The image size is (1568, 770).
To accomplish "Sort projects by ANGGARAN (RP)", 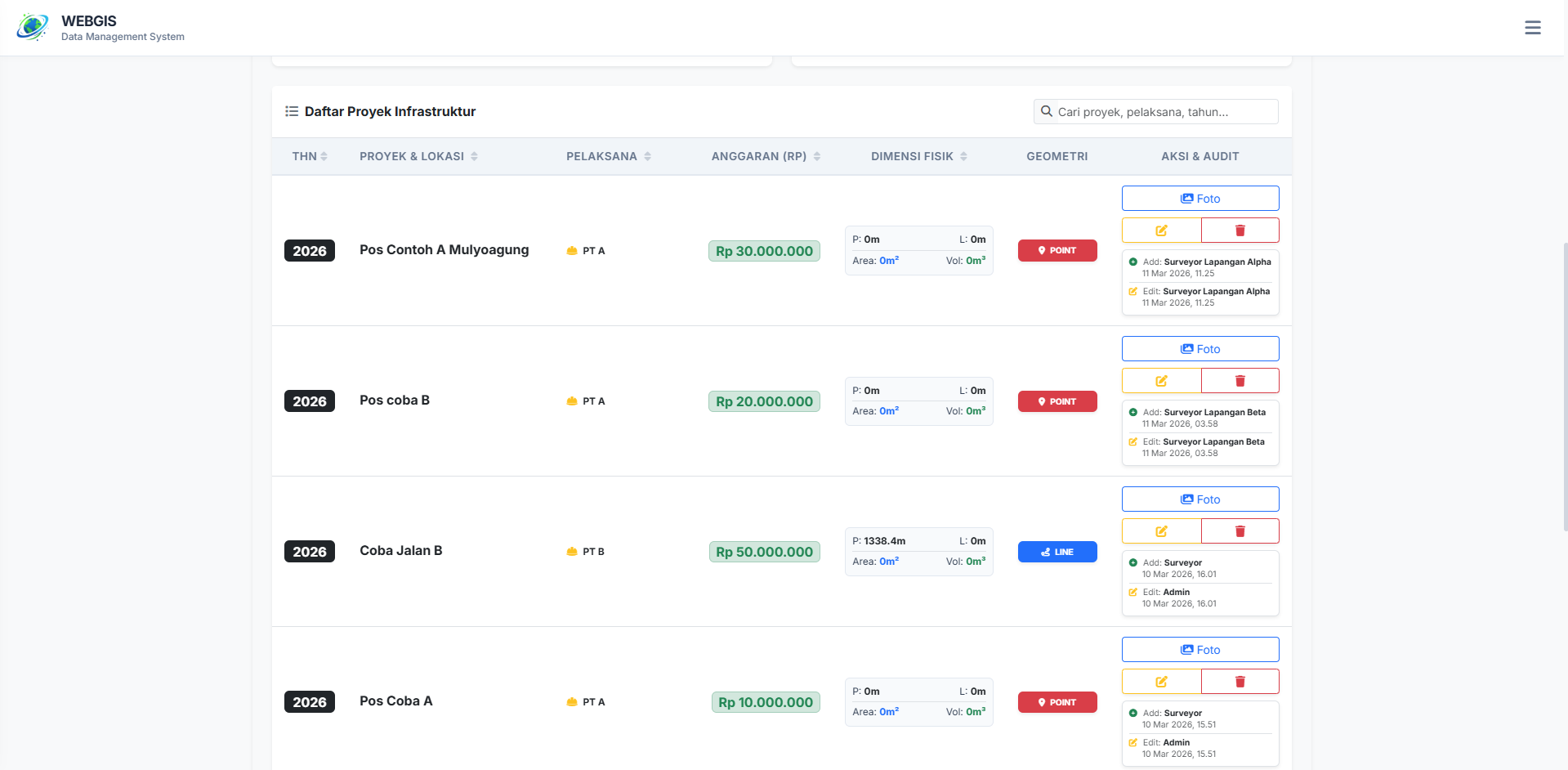I will [x=766, y=156].
